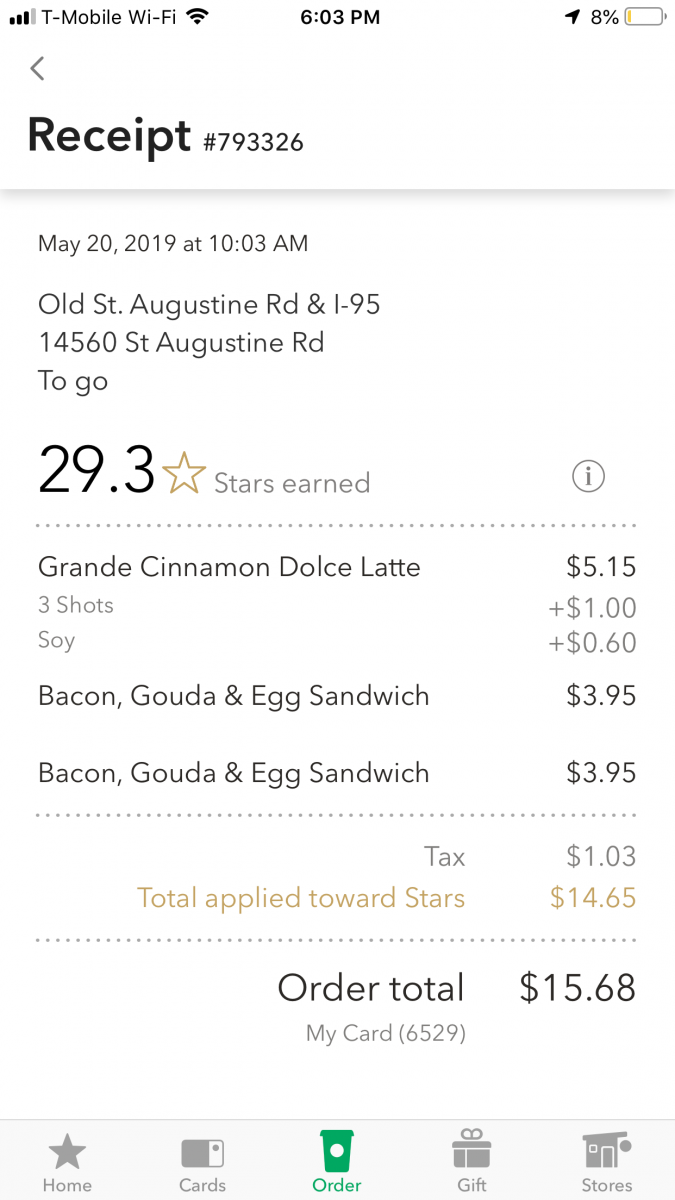Screen dimensions: 675x1200
Task: Tap the store address 14560 St Augustine Rd
Action: 181,343
